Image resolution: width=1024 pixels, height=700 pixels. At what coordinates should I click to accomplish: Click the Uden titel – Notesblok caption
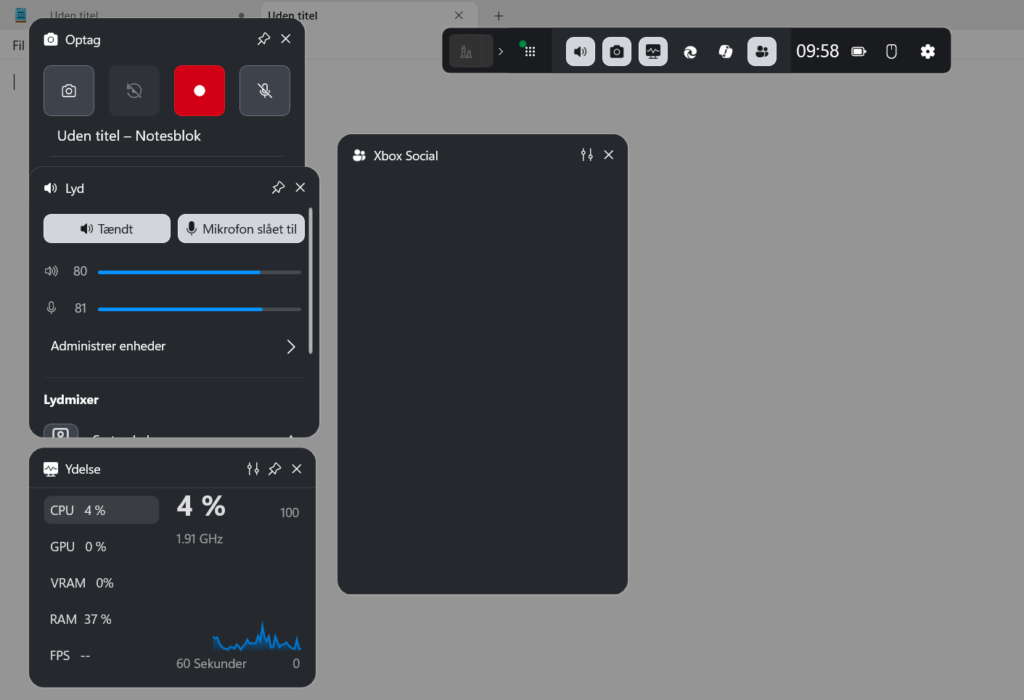pyautogui.click(x=129, y=136)
